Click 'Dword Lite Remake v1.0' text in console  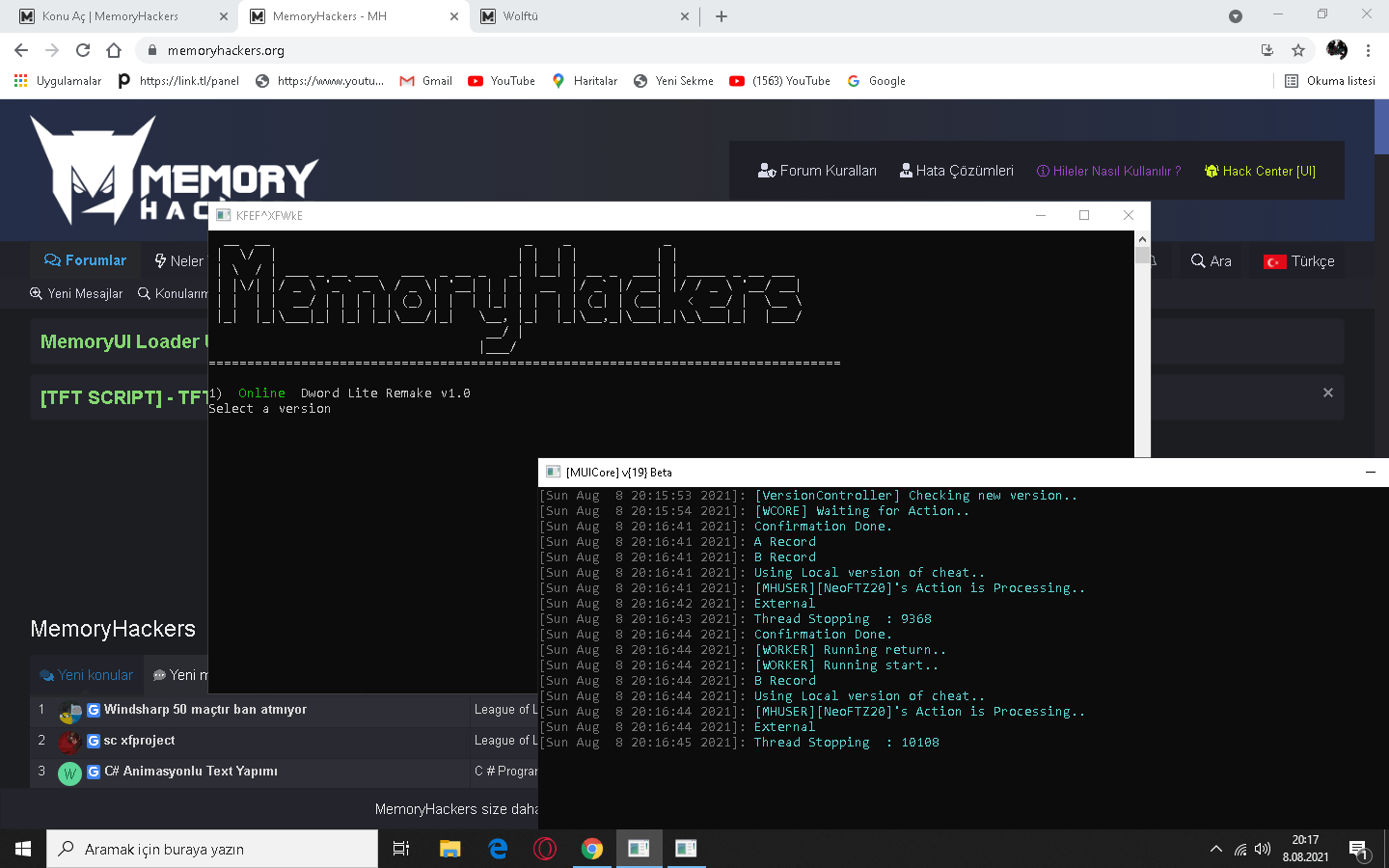click(385, 393)
